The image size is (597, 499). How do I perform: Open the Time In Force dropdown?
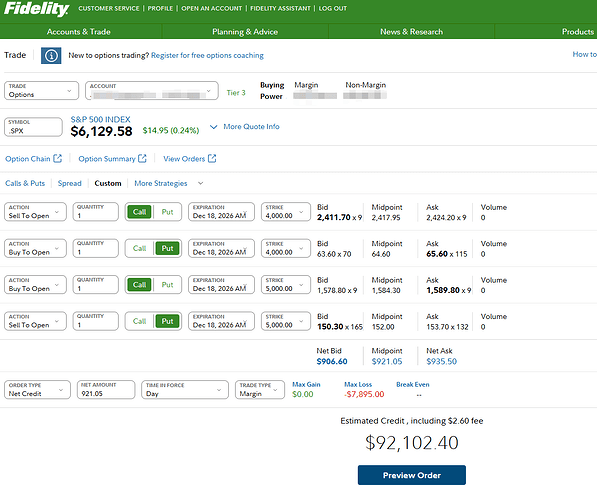click(x=185, y=390)
